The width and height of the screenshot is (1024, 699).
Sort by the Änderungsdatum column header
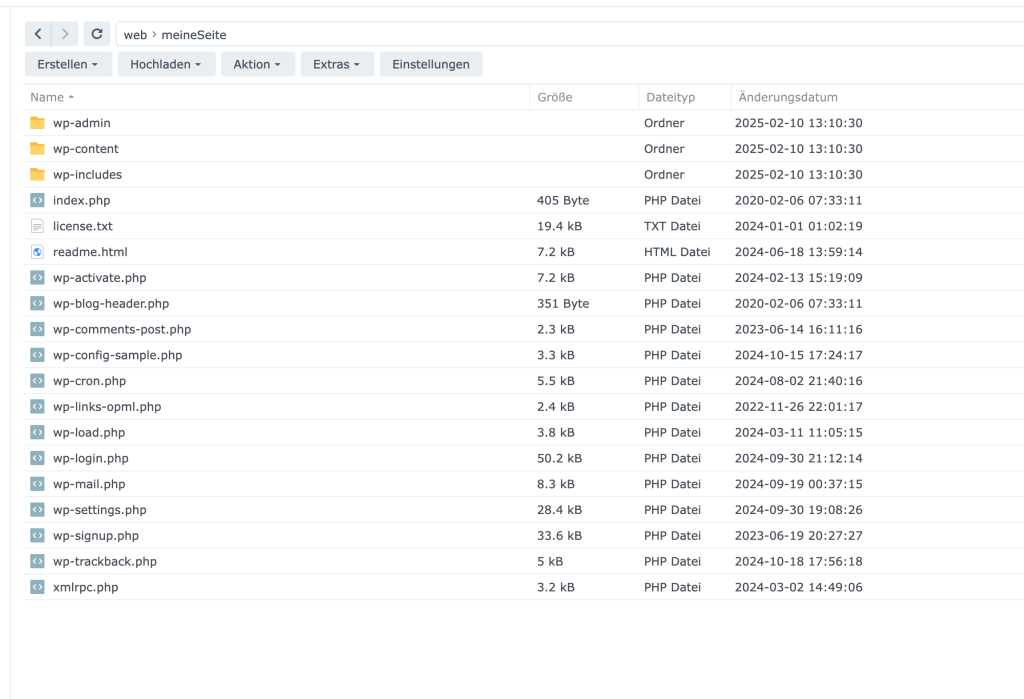coord(788,97)
